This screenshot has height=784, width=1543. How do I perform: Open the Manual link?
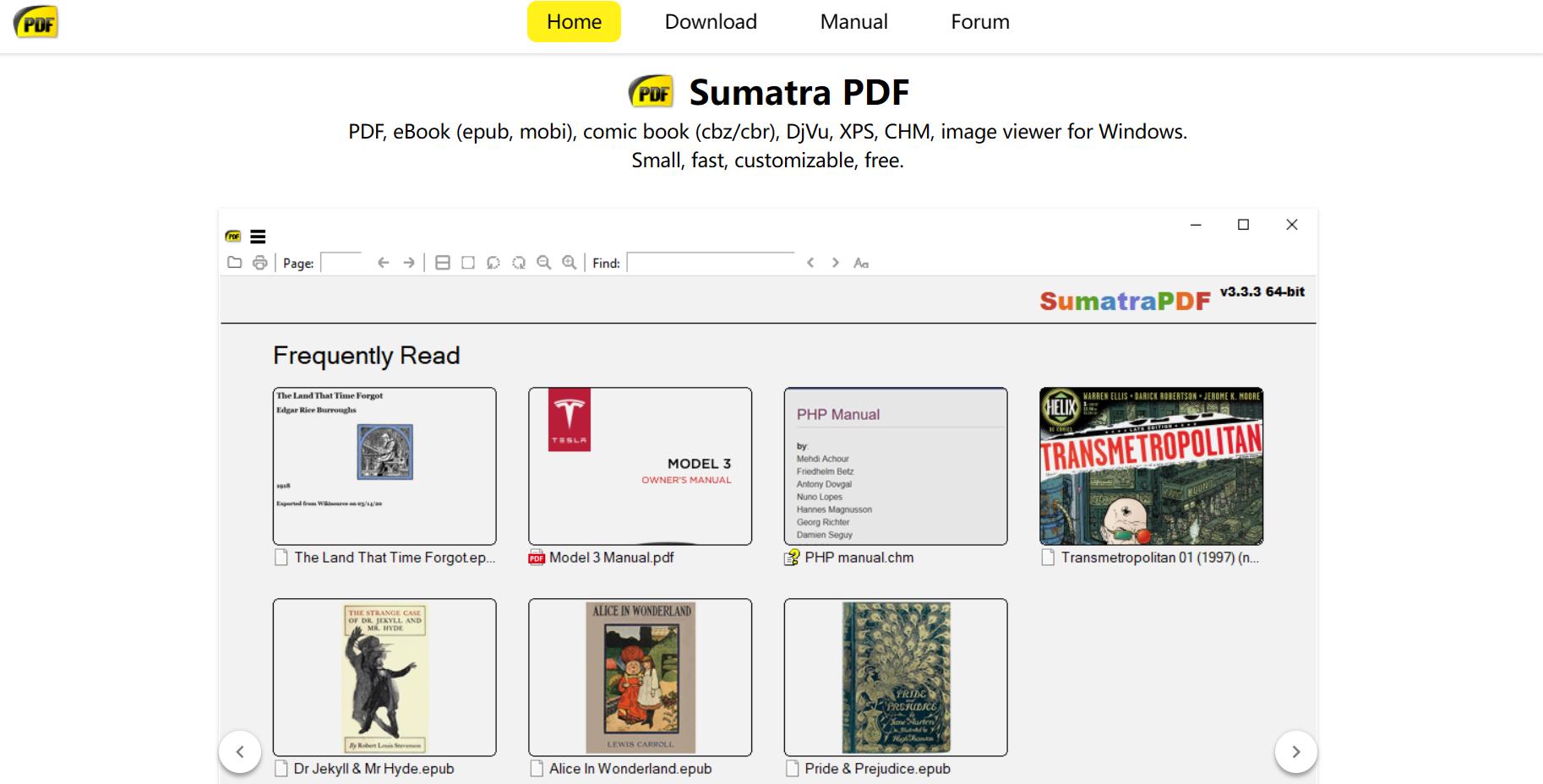pyautogui.click(x=853, y=22)
